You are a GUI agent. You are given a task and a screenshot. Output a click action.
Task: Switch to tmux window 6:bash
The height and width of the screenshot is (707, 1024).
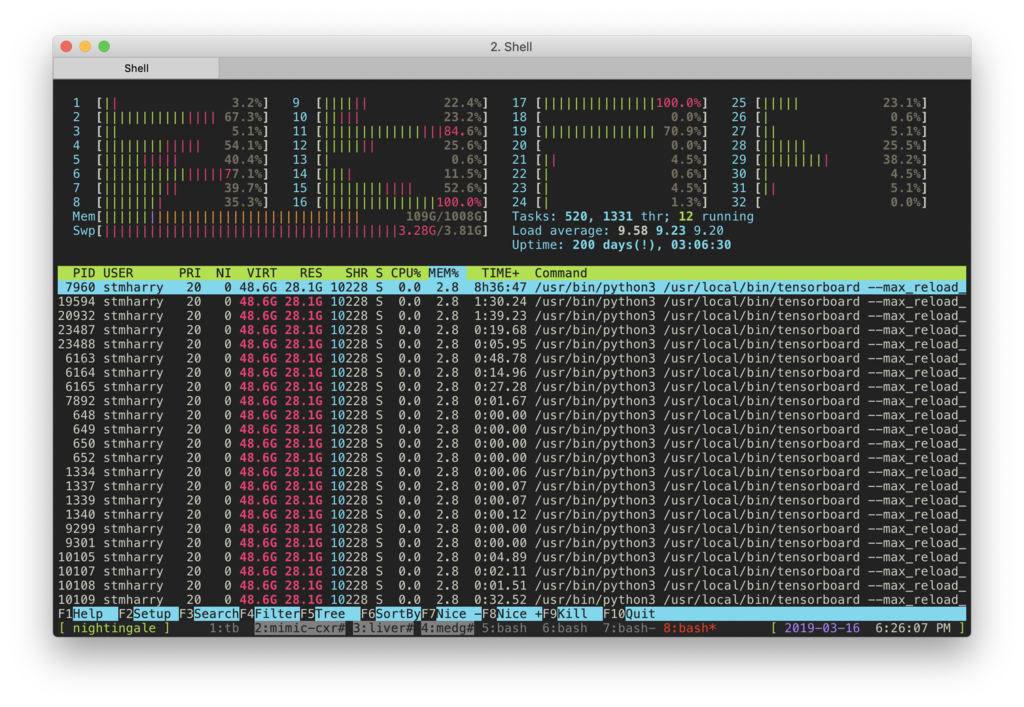click(565, 628)
